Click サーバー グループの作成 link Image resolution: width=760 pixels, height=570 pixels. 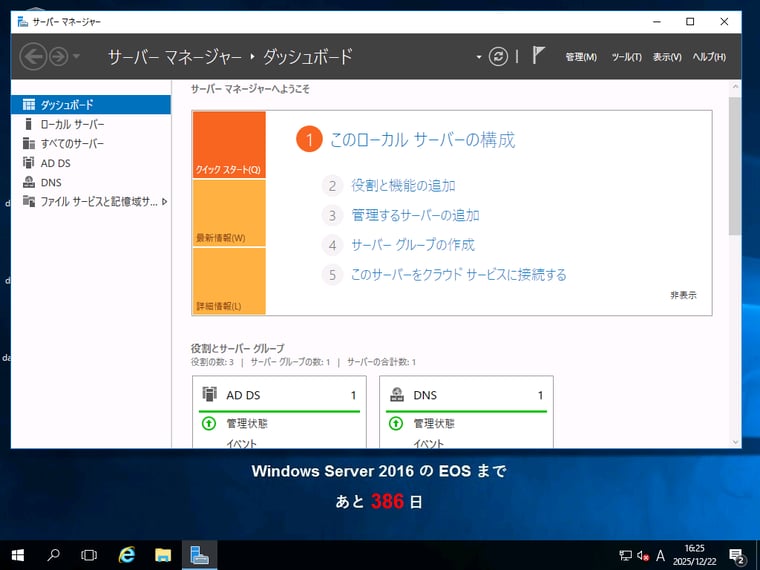413,245
